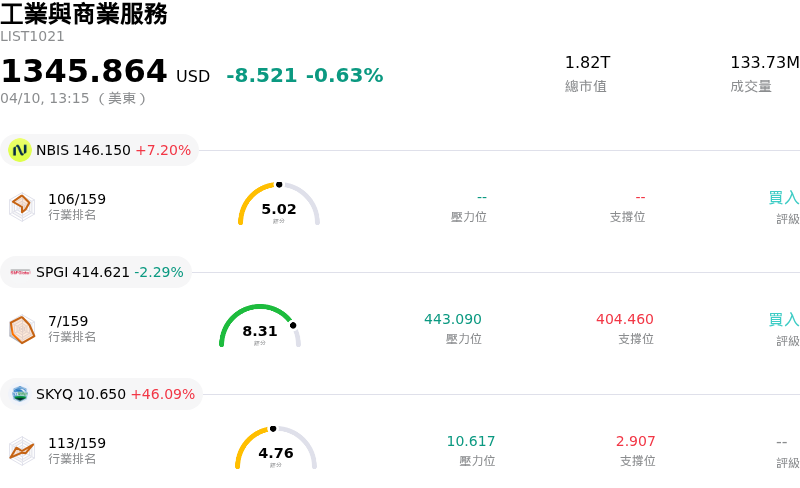This screenshot has height=488, width=800.
Task: Click the NBIS company logo icon
Action: (x=20, y=150)
